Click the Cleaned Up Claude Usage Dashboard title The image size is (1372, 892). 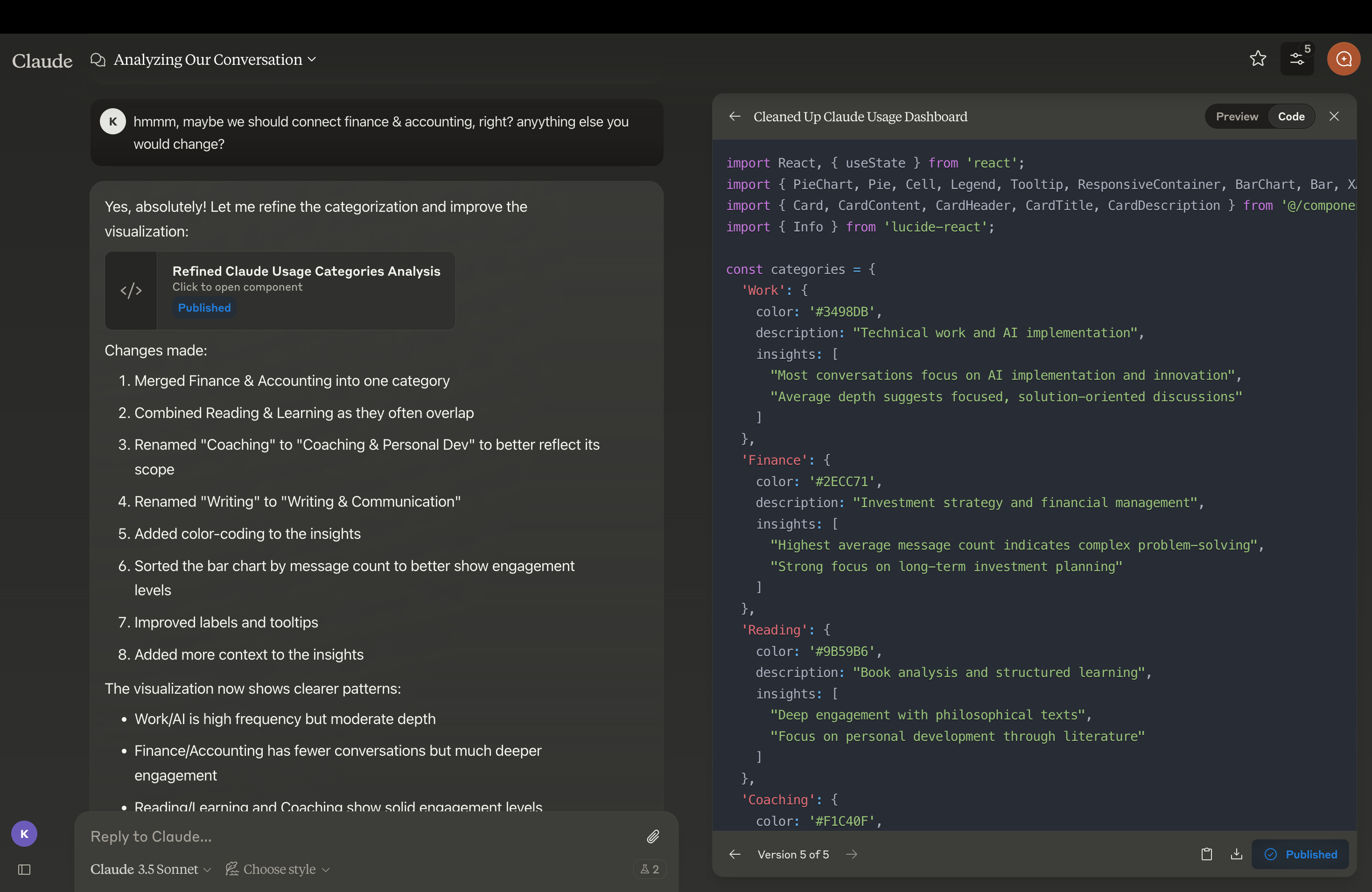860,116
